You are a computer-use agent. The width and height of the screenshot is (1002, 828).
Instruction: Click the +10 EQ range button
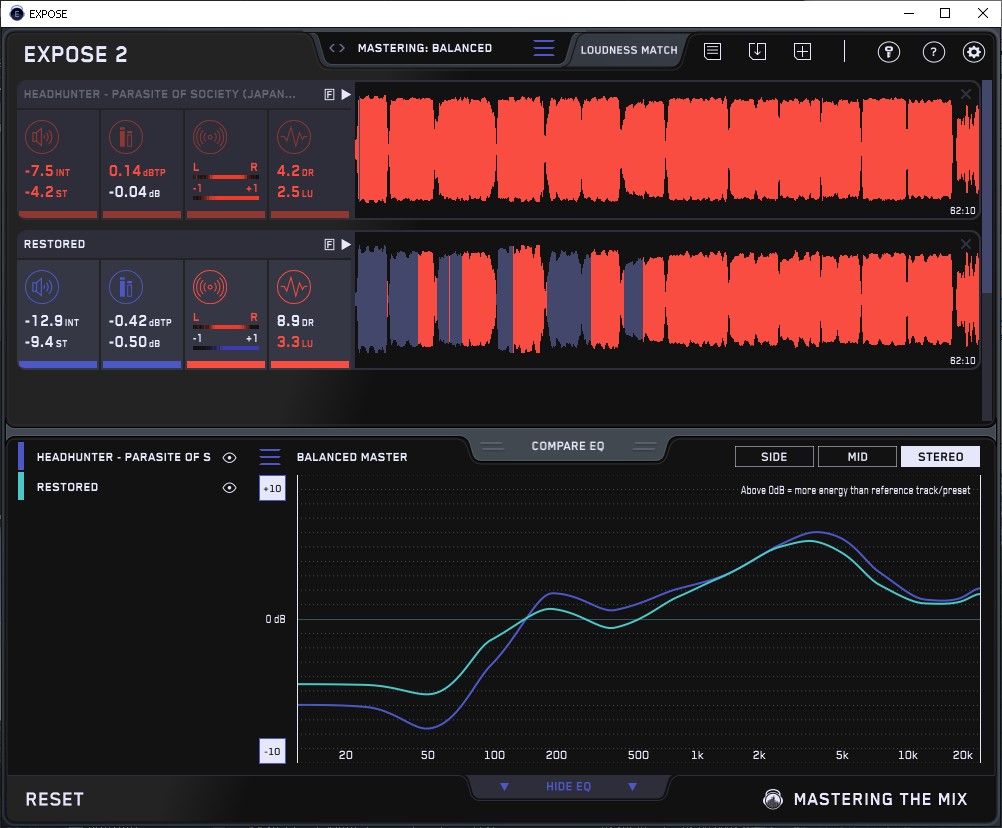pyautogui.click(x=272, y=488)
